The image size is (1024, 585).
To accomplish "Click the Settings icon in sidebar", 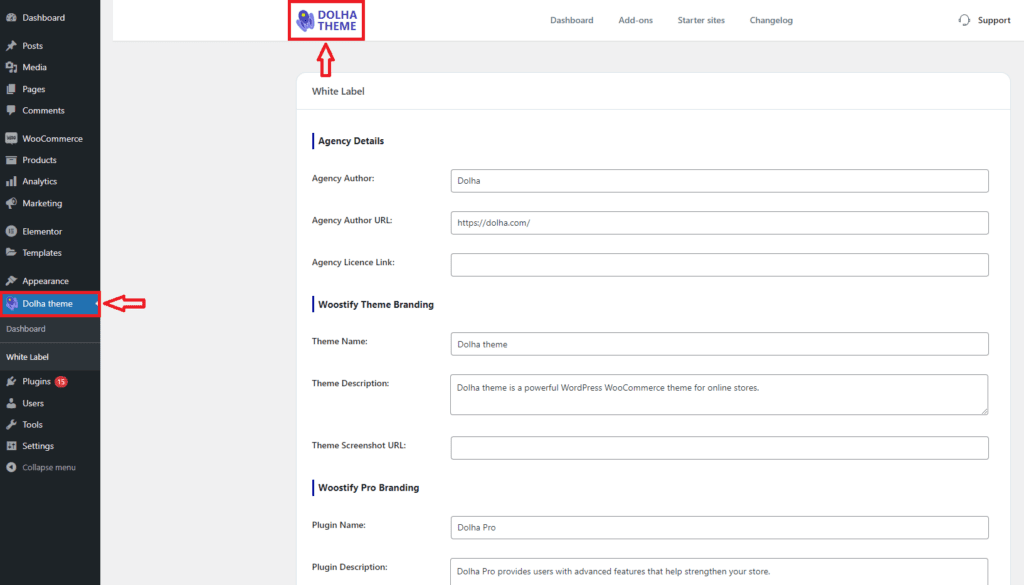I will point(11,446).
